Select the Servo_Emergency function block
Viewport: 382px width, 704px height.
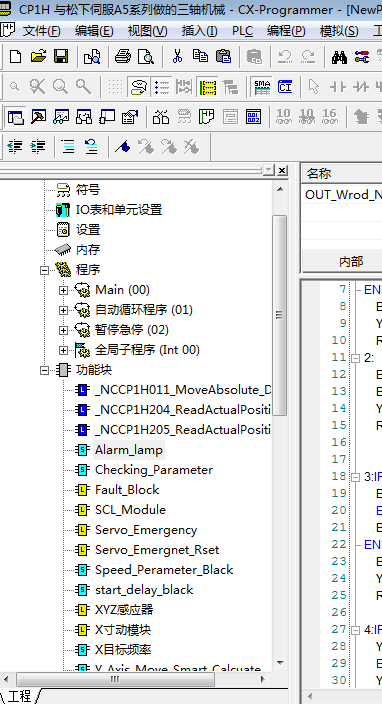(x=146, y=530)
